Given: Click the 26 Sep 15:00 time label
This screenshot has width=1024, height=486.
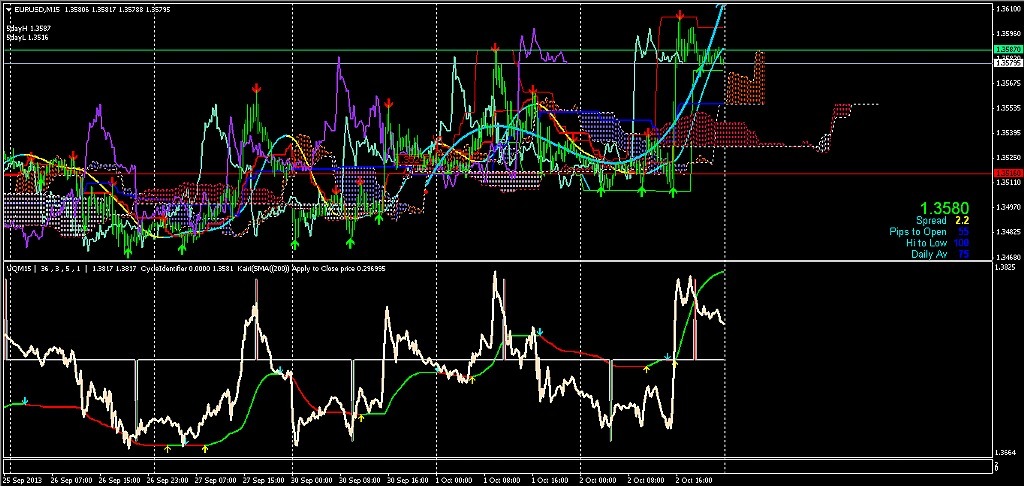Looking at the screenshot, I should pos(120,480).
